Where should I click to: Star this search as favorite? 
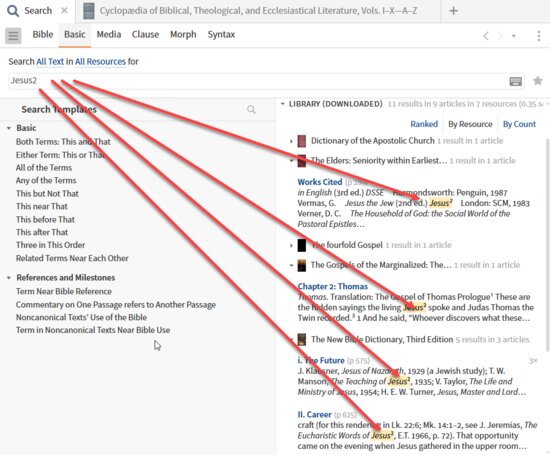(537, 81)
